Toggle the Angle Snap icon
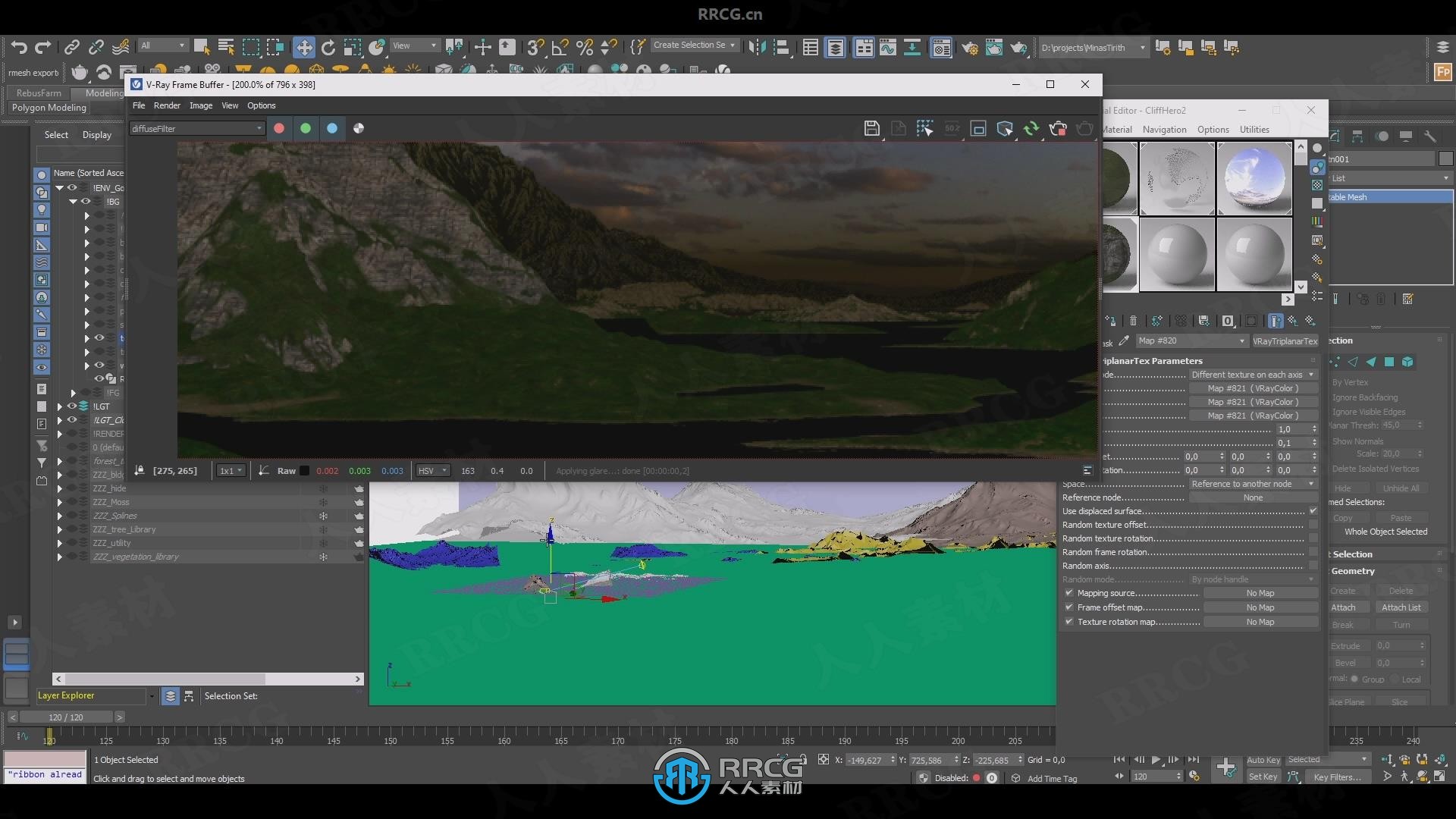 pos(560,47)
